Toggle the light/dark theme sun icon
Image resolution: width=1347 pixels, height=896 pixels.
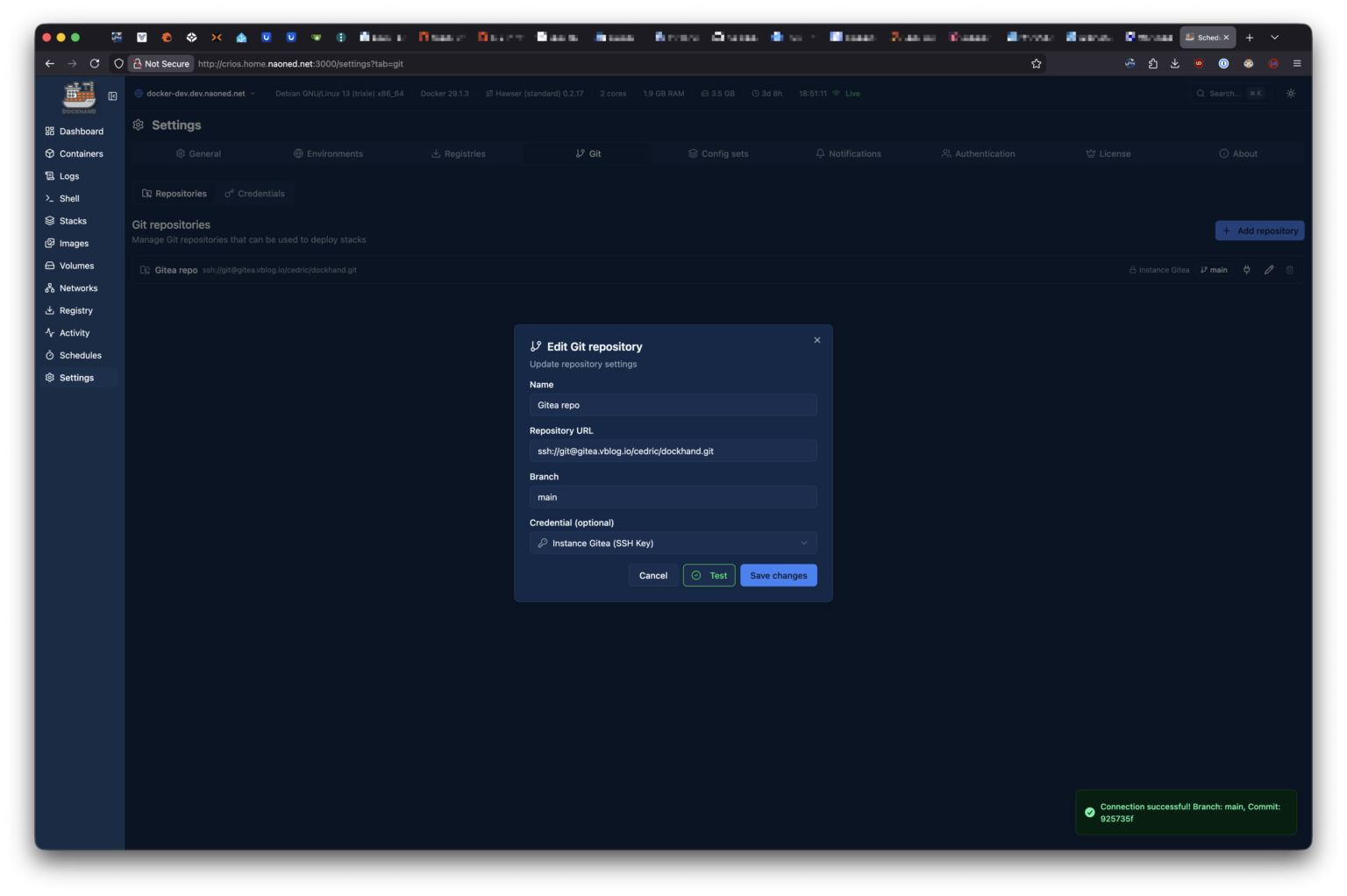coord(1290,94)
